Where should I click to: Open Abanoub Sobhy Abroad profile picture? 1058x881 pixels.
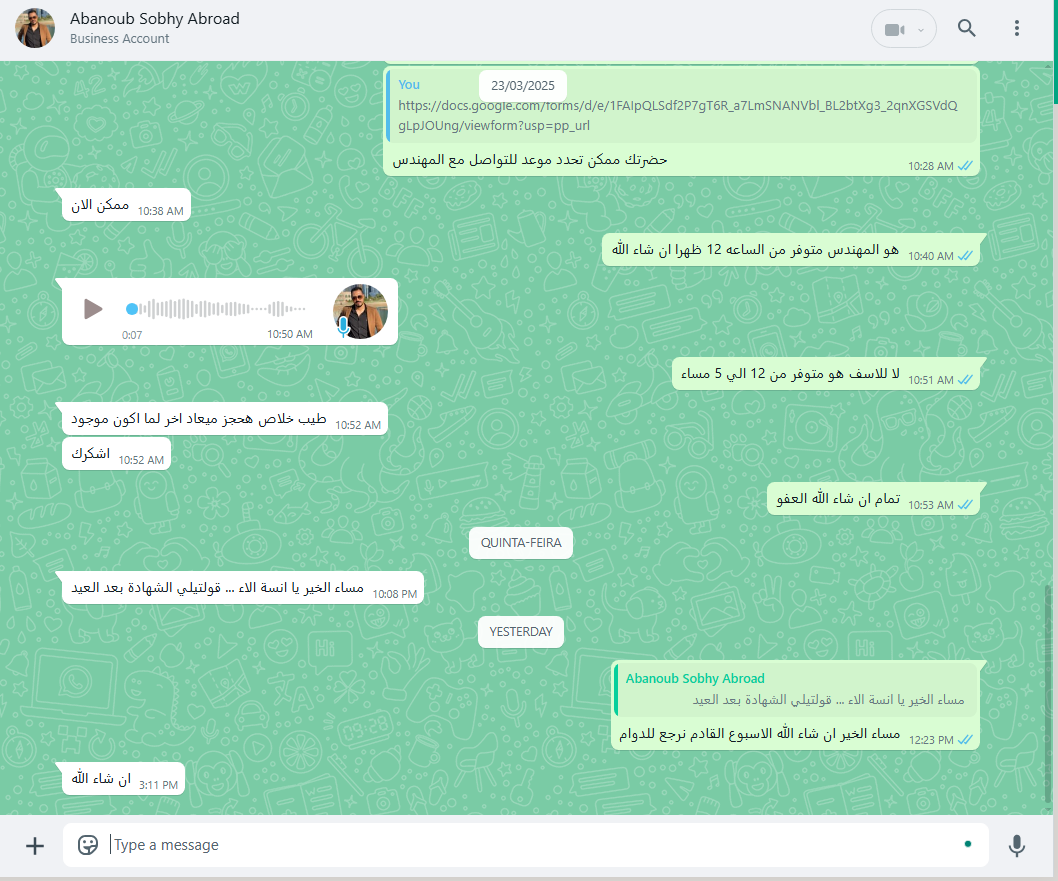35,28
